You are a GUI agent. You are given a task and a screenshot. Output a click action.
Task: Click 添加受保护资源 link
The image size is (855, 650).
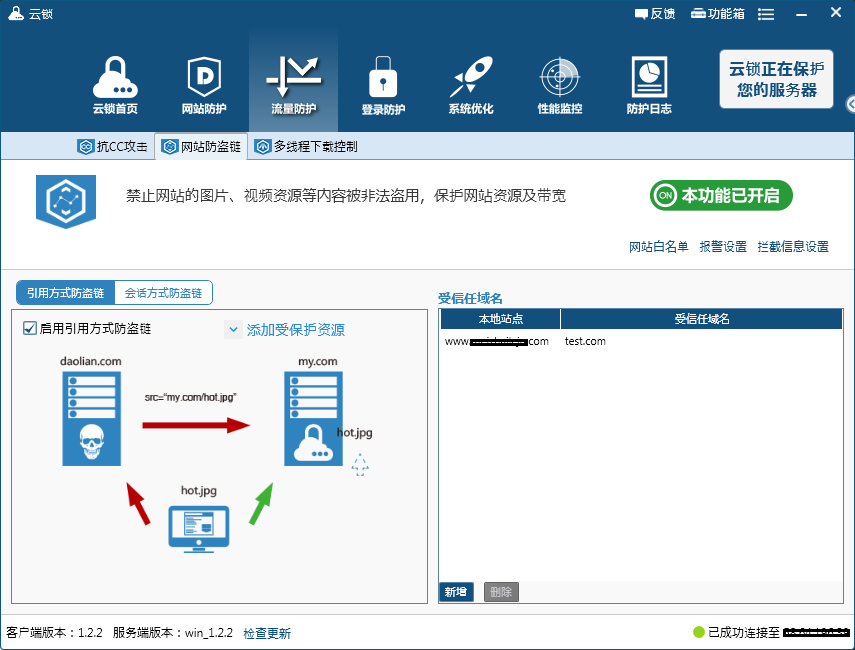296,330
